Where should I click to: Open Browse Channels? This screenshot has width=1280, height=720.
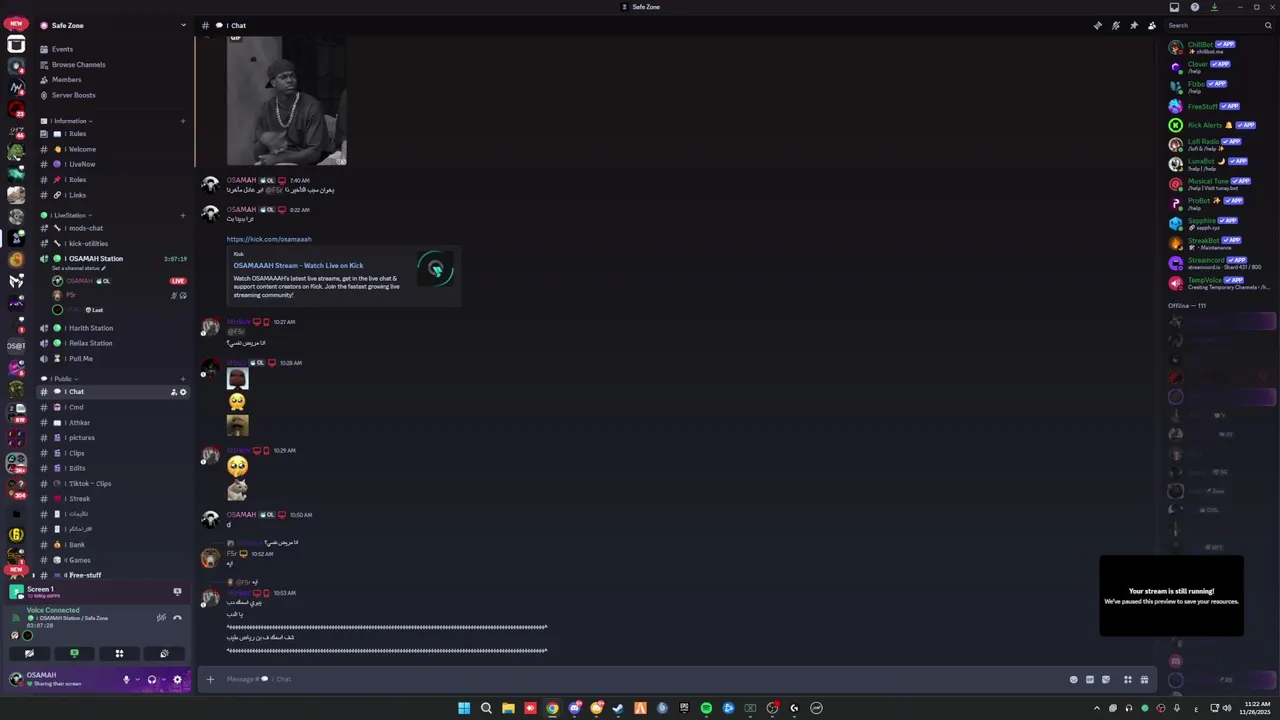click(114, 64)
